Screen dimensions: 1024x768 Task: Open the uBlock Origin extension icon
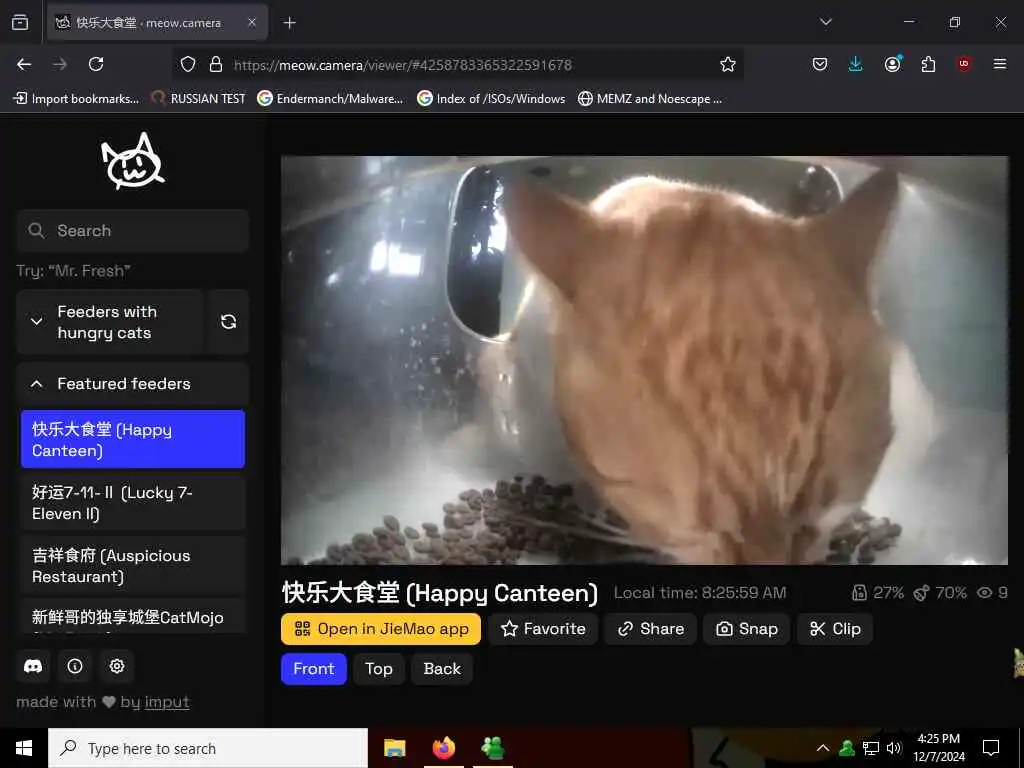click(964, 64)
